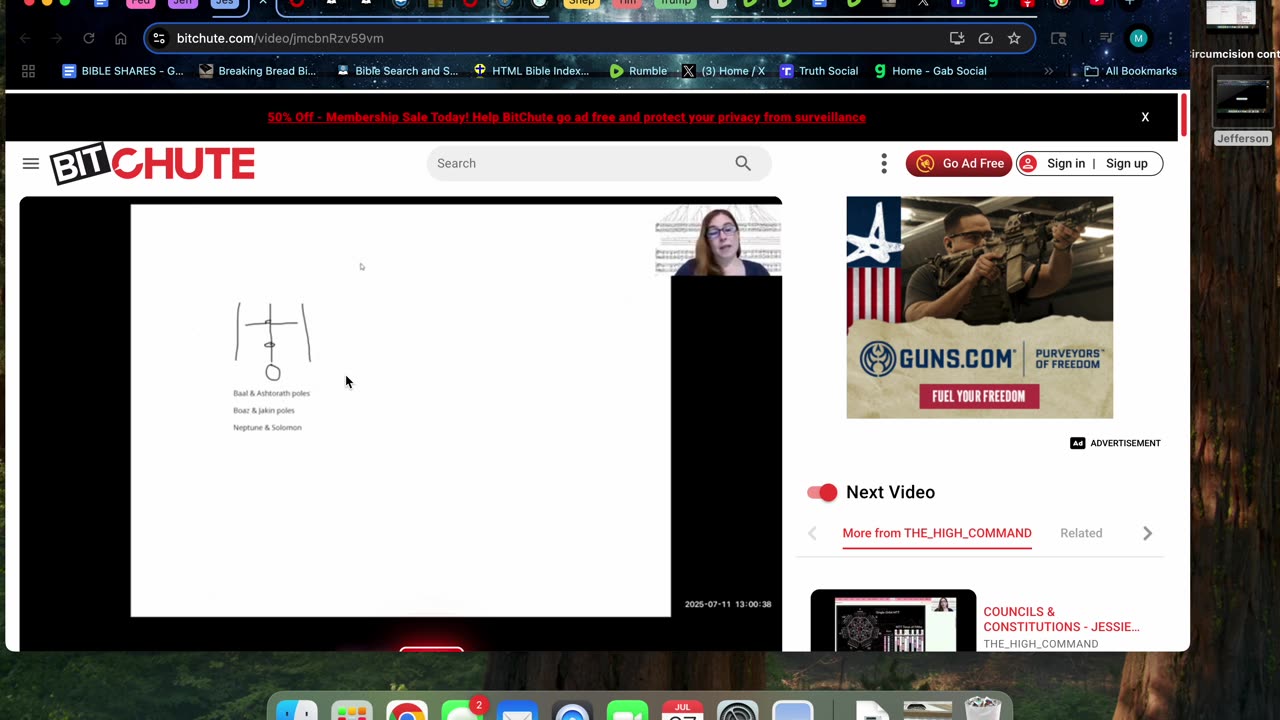The image size is (1280, 720).
Task: Open Rumble bookmark
Action: [638, 71]
